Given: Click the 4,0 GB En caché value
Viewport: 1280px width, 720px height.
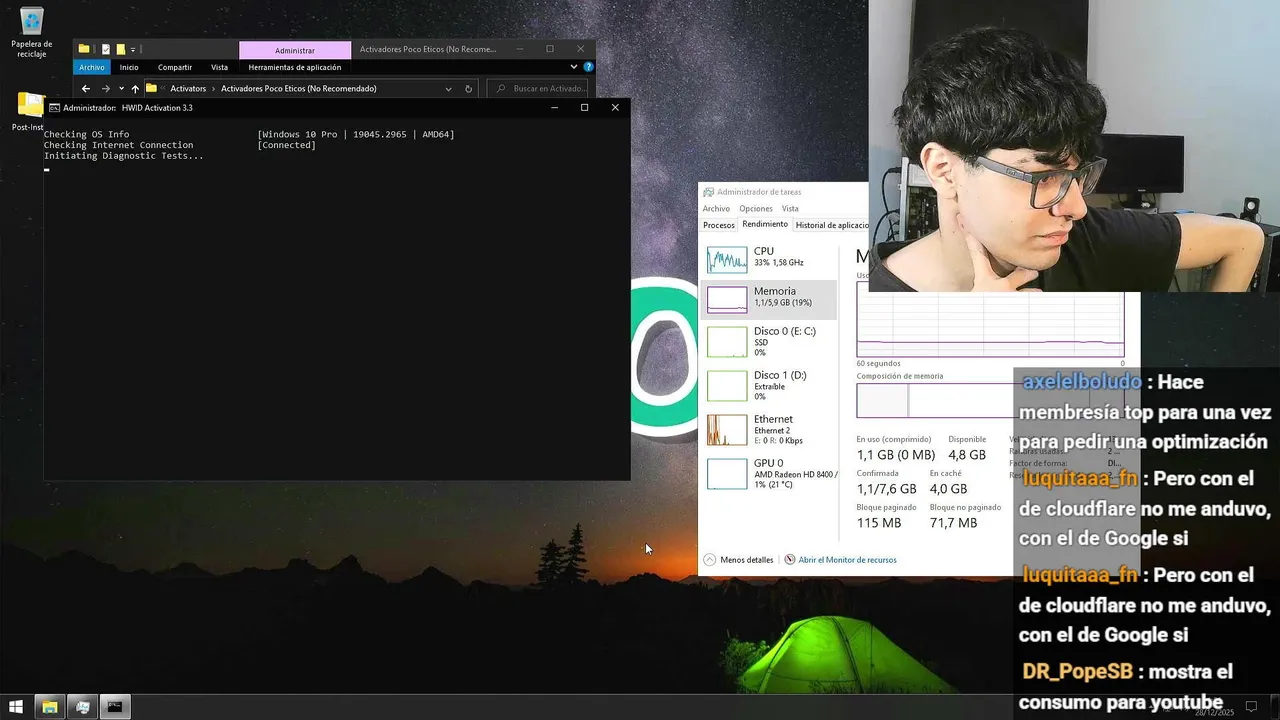Looking at the screenshot, I should pos(948,489).
